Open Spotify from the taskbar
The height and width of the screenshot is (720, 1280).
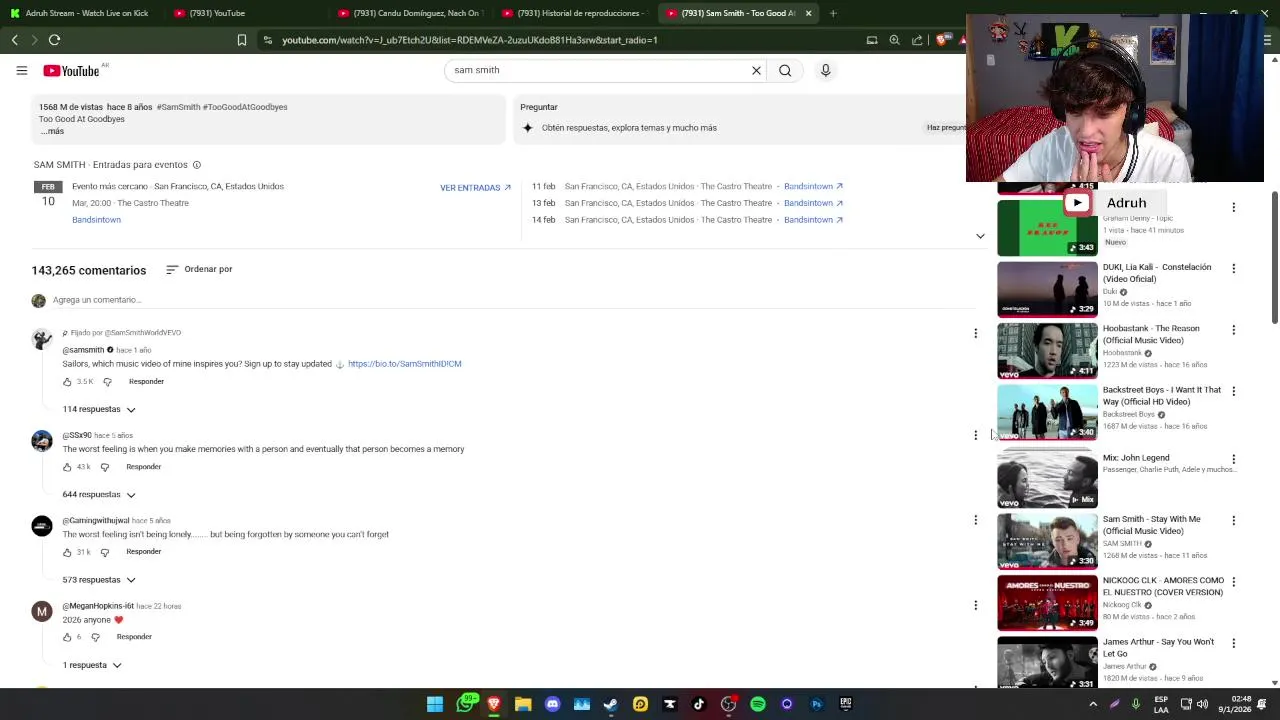click(x=757, y=704)
